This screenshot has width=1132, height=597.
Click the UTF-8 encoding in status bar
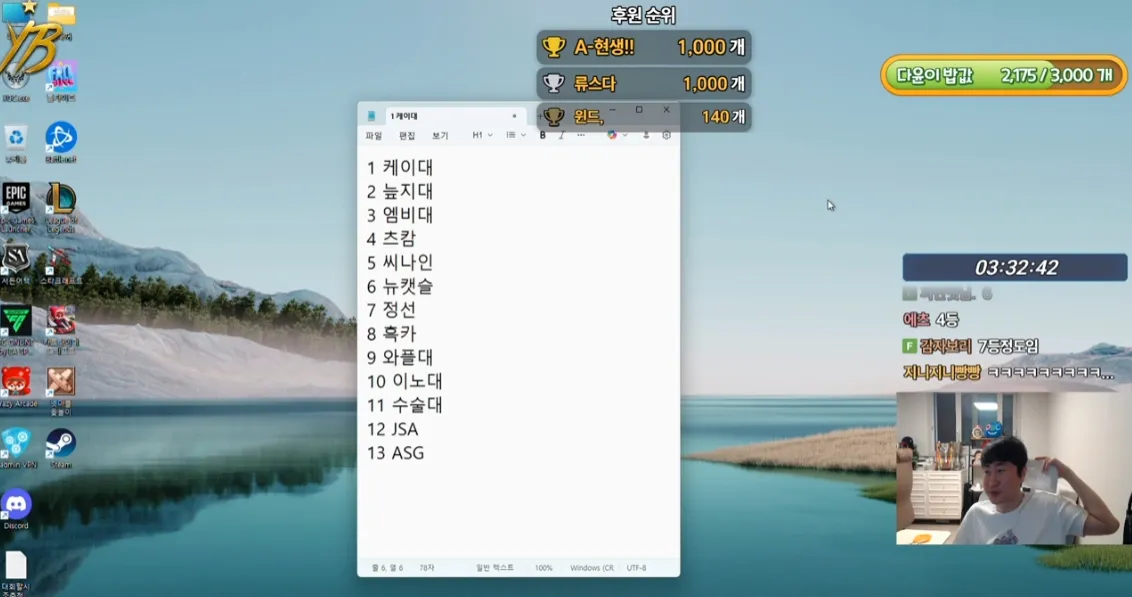click(638, 565)
